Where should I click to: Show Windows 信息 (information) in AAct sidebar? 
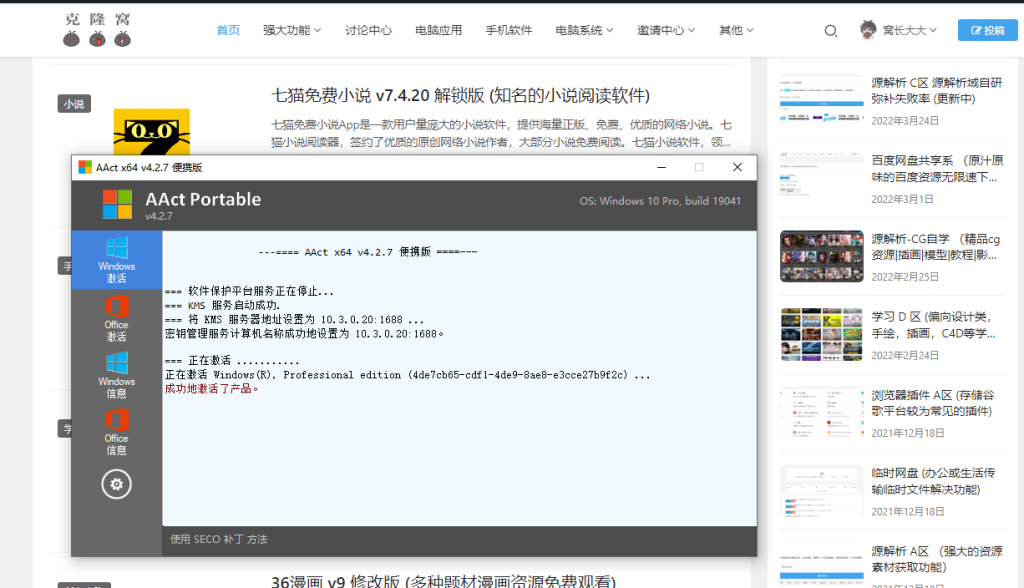click(116, 375)
